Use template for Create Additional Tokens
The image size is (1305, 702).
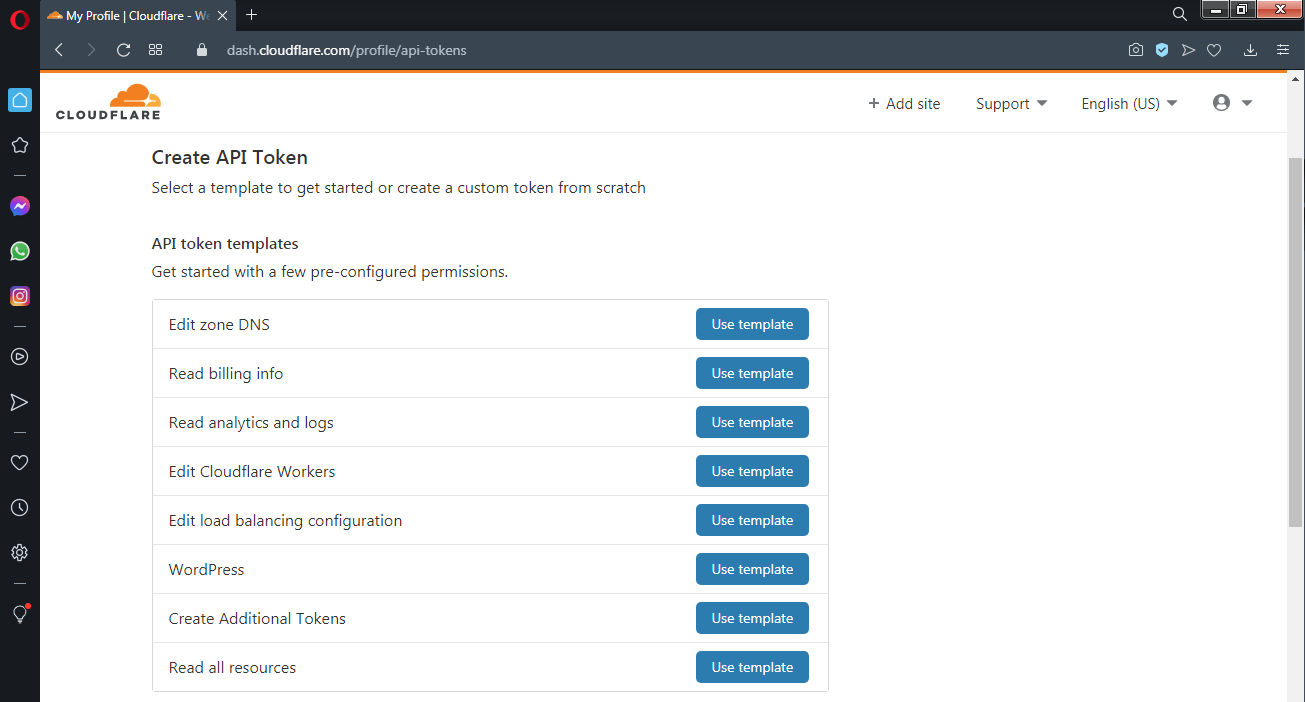(752, 618)
